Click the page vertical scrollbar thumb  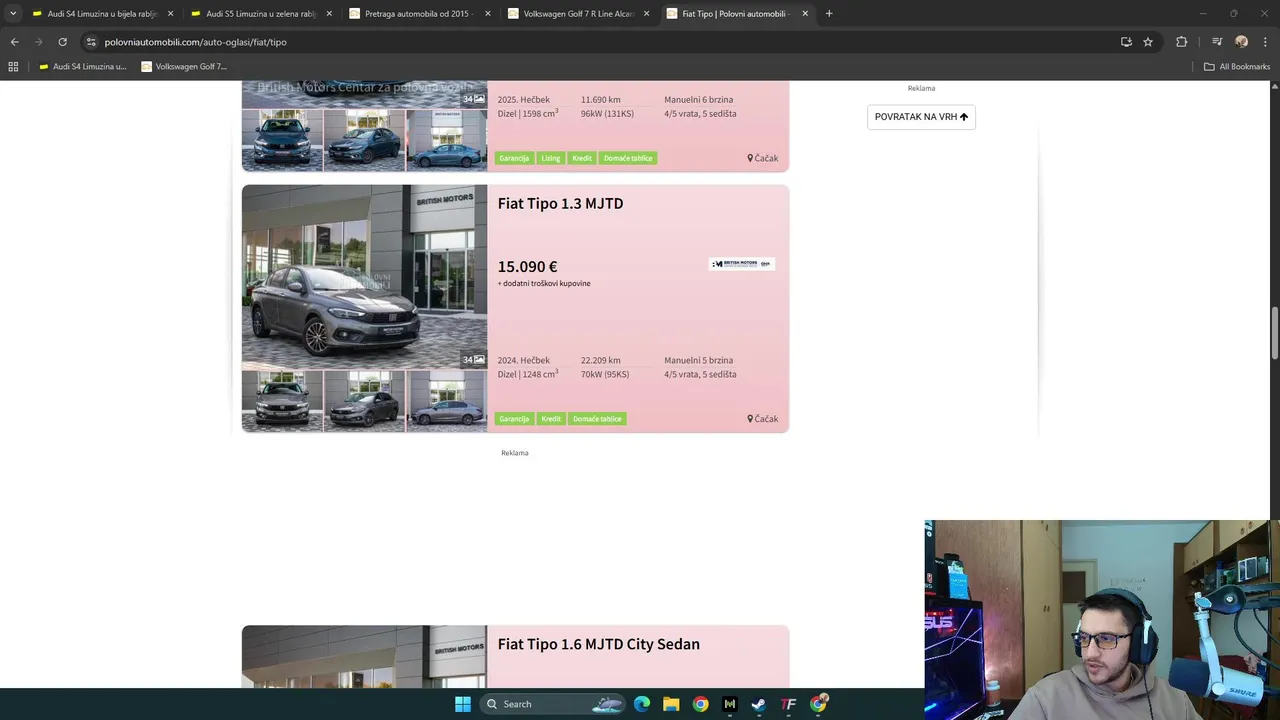coord(1274,334)
